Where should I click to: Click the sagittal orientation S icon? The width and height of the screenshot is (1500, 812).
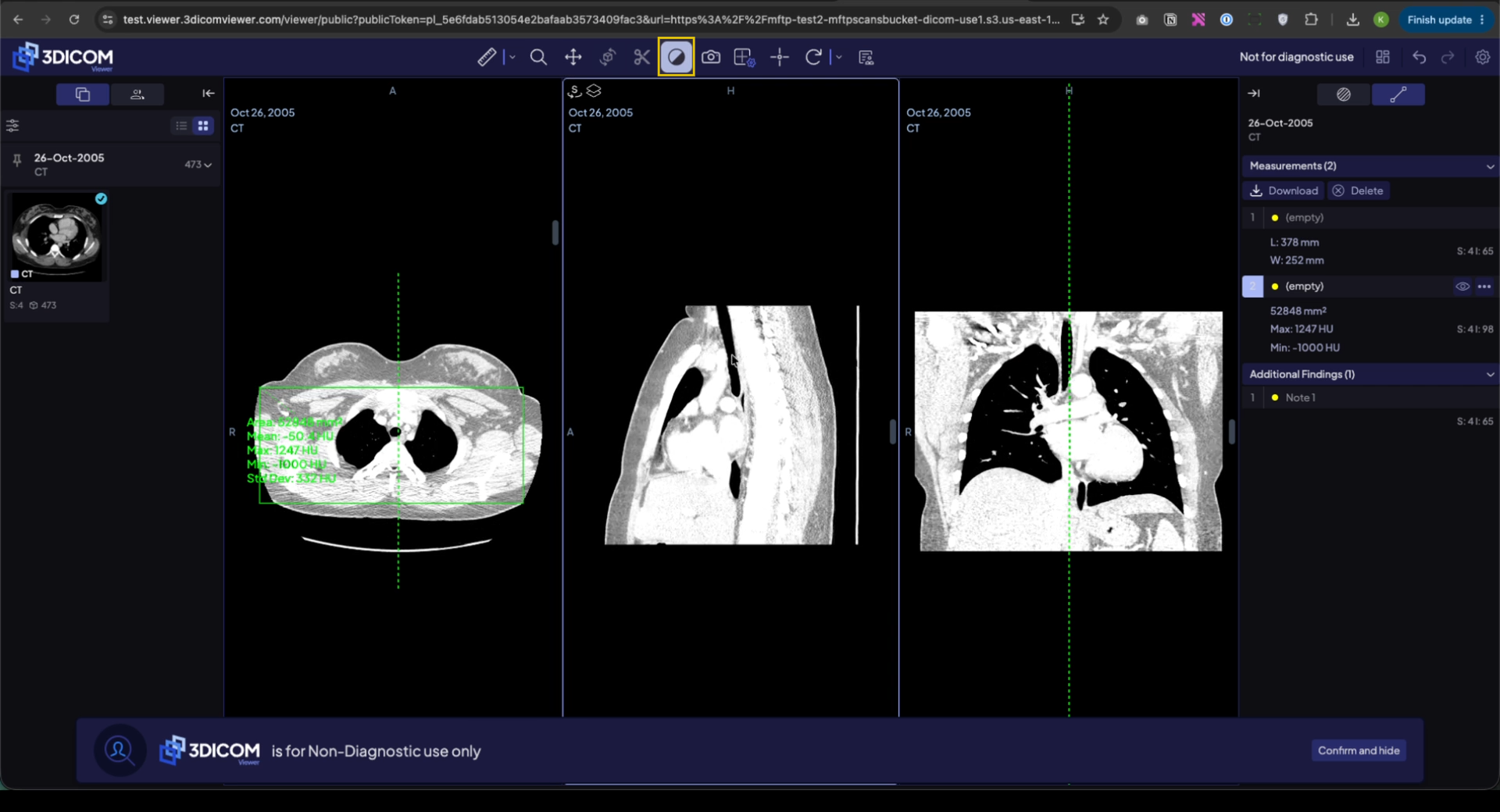click(575, 91)
